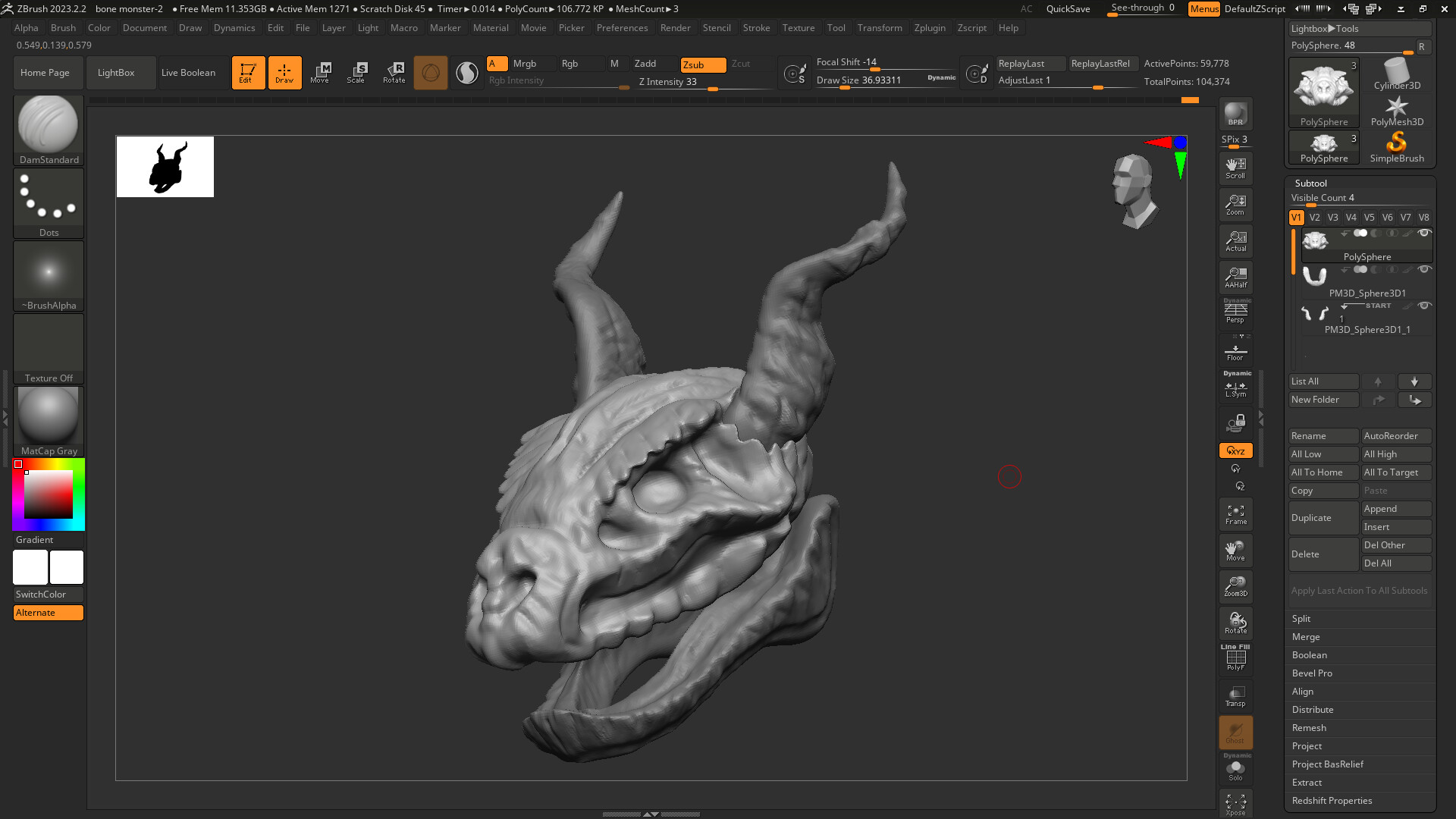Select the PM3D_Sphere3D1_1 subtool thumbnail
Viewport: 1456px width, 819px height.
1315,313
